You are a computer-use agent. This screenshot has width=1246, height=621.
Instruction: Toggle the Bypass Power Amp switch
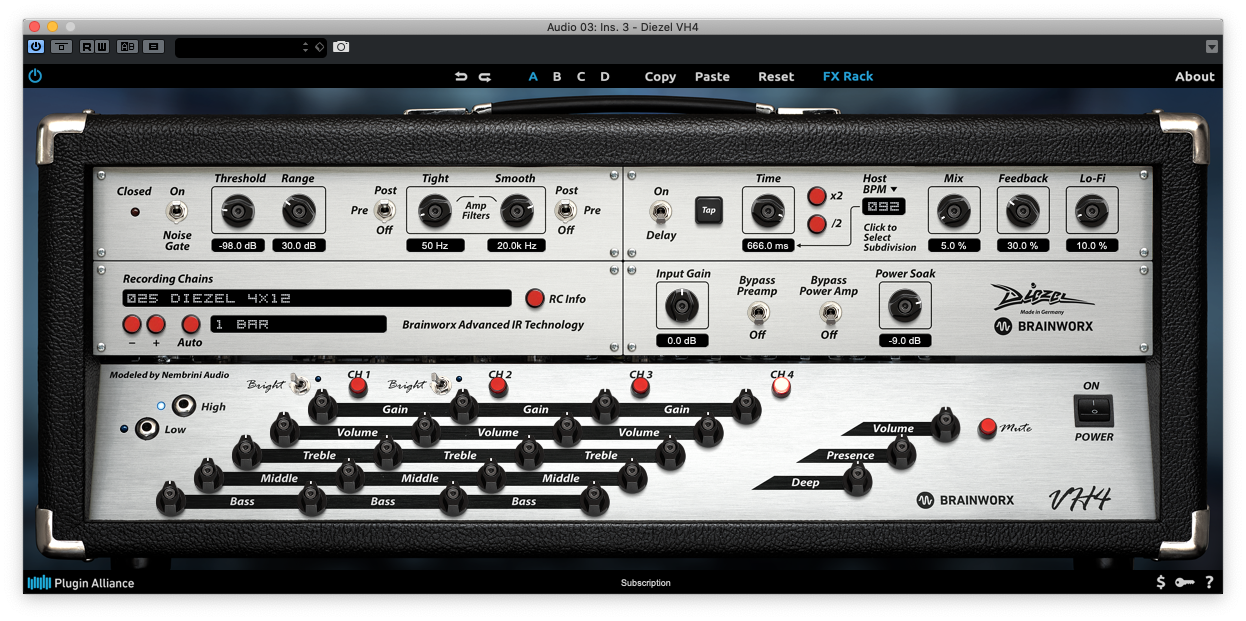[829, 313]
